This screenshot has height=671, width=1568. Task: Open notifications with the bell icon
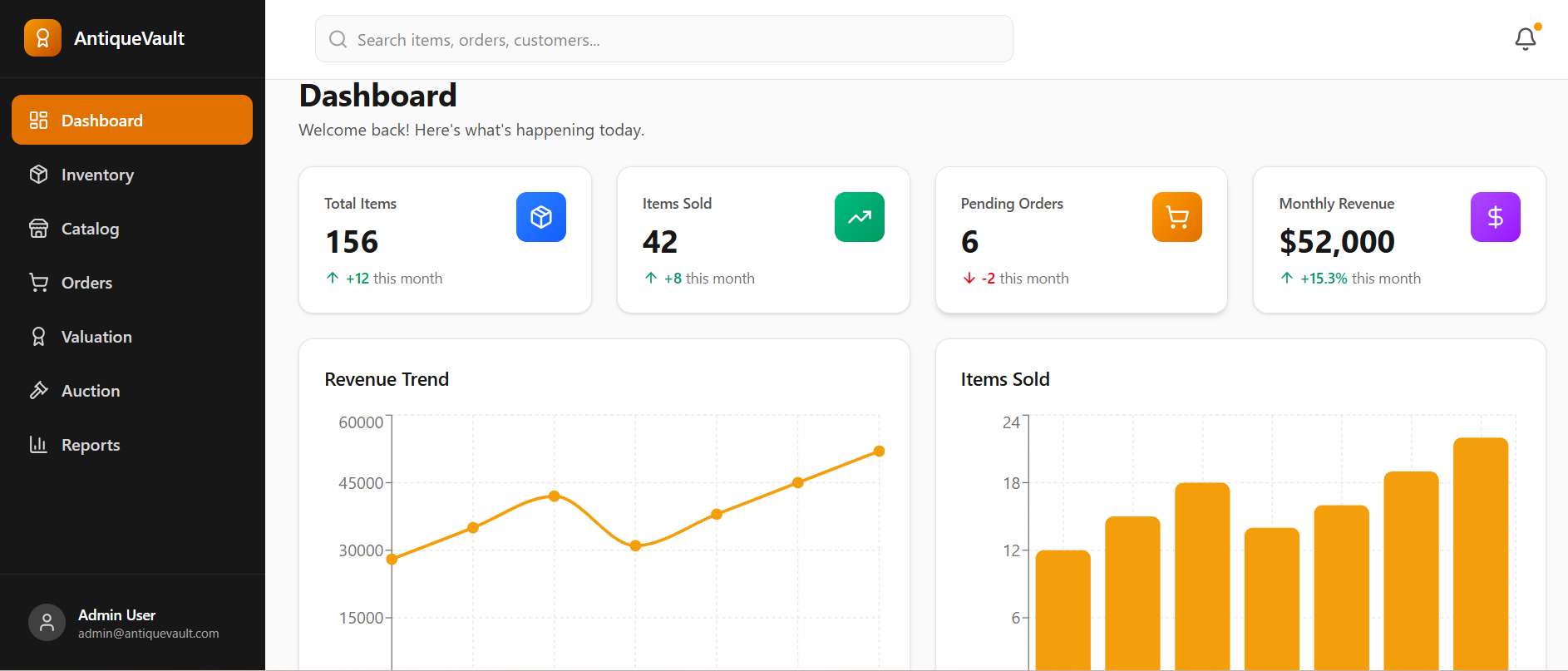pos(1526,39)
